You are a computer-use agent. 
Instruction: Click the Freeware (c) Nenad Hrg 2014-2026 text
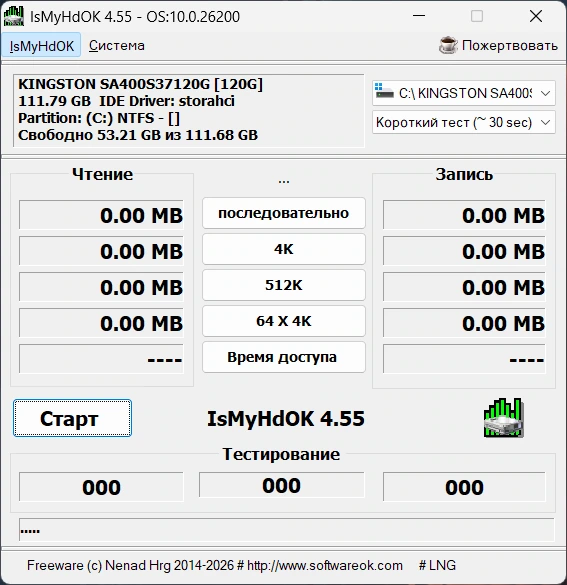[131, 565]
